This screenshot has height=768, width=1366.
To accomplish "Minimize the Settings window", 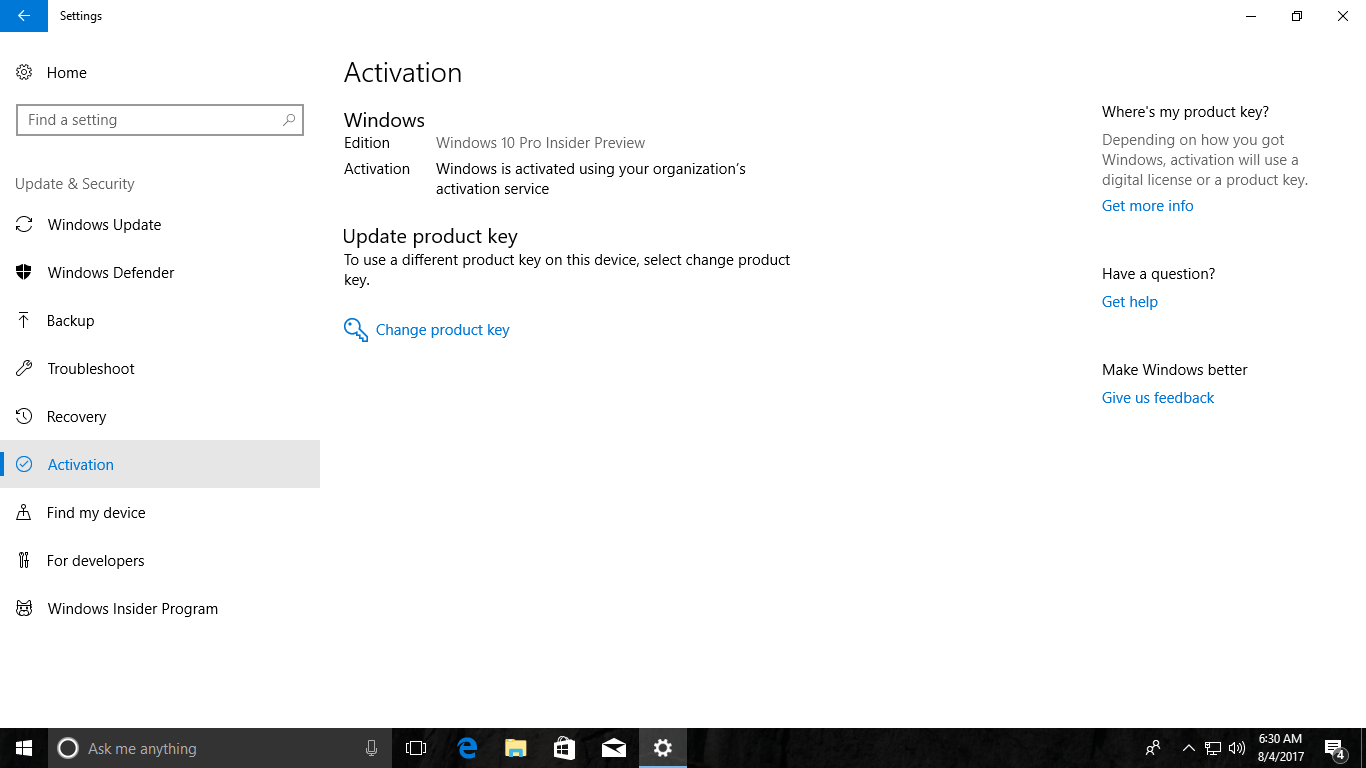I will pyautogui.click(x=1251, y=16).
